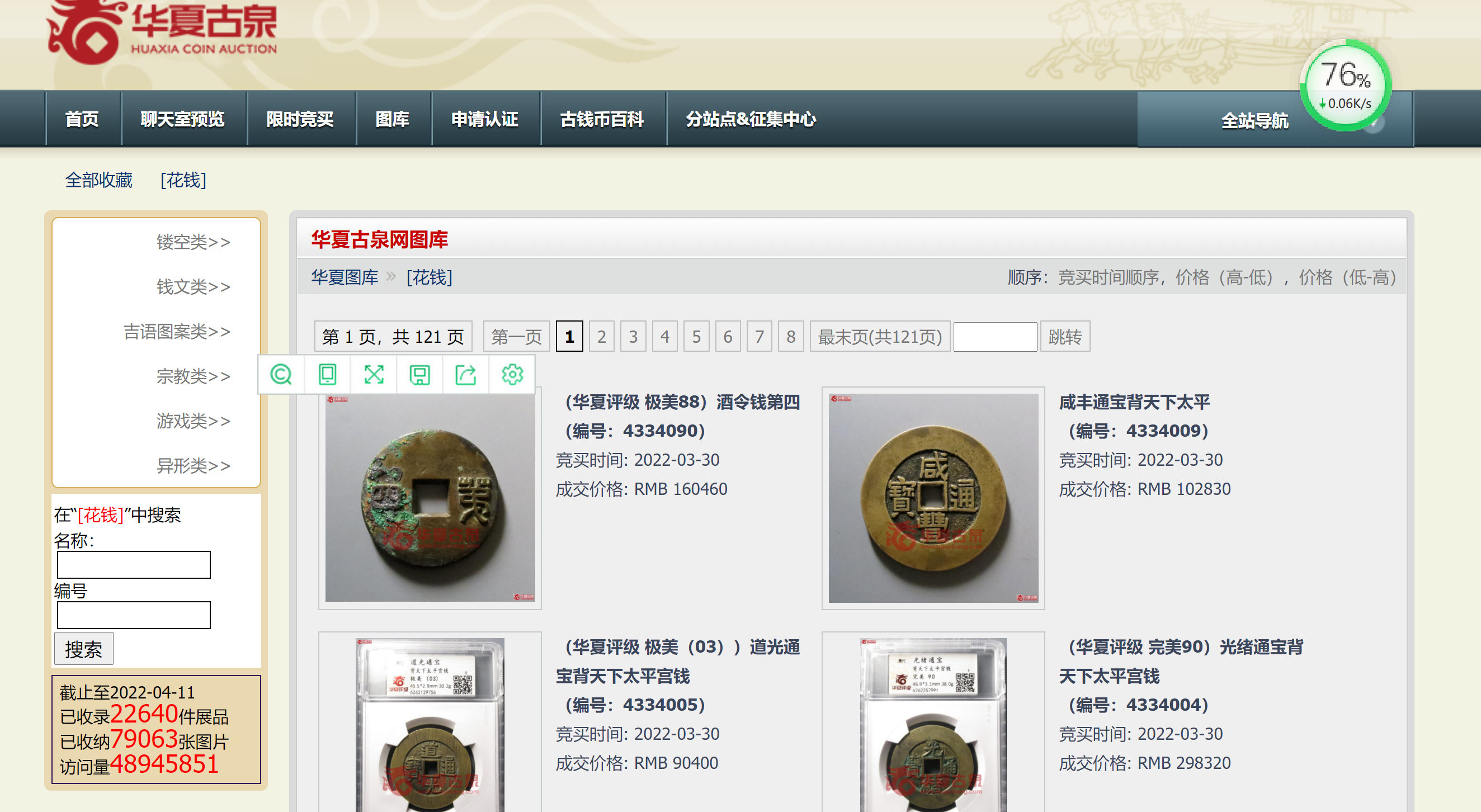Expand the 宗教类>> category

pyautogui.click(x=193, y=376)
